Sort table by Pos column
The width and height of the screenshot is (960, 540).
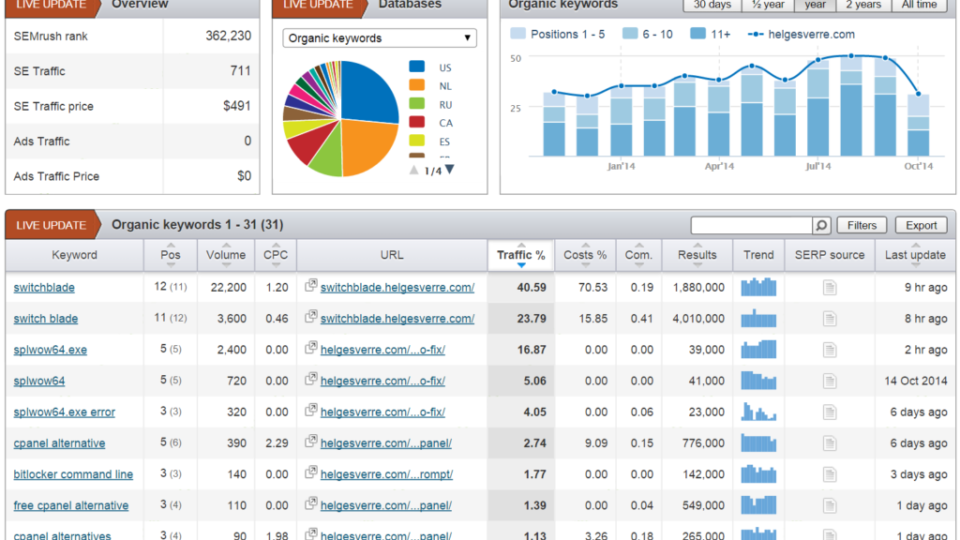(170, 255)
